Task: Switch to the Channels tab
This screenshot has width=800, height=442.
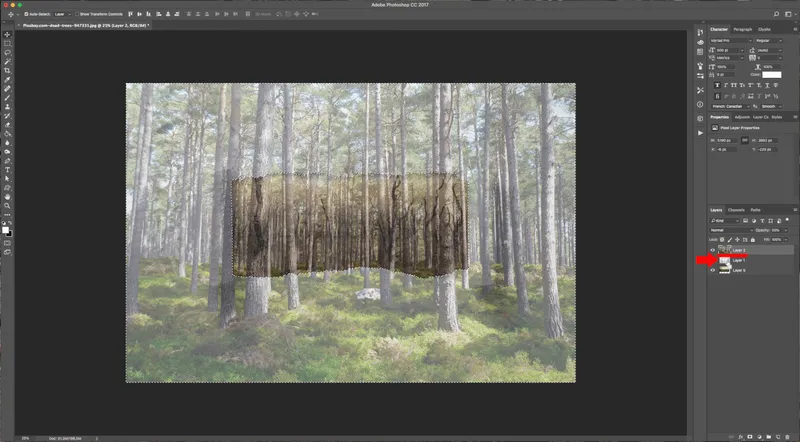Action: tap(736, 210)
